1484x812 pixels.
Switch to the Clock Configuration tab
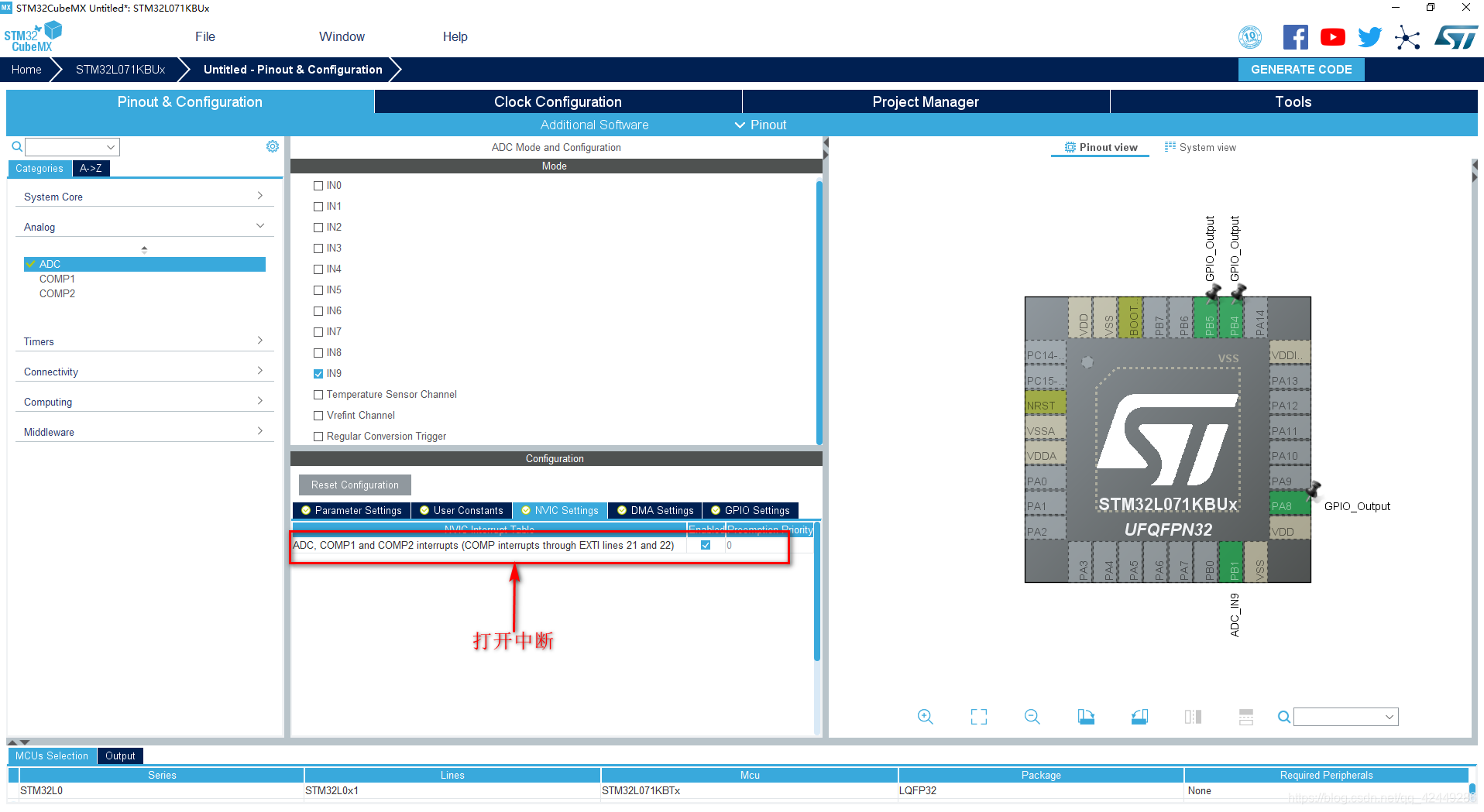558,101
